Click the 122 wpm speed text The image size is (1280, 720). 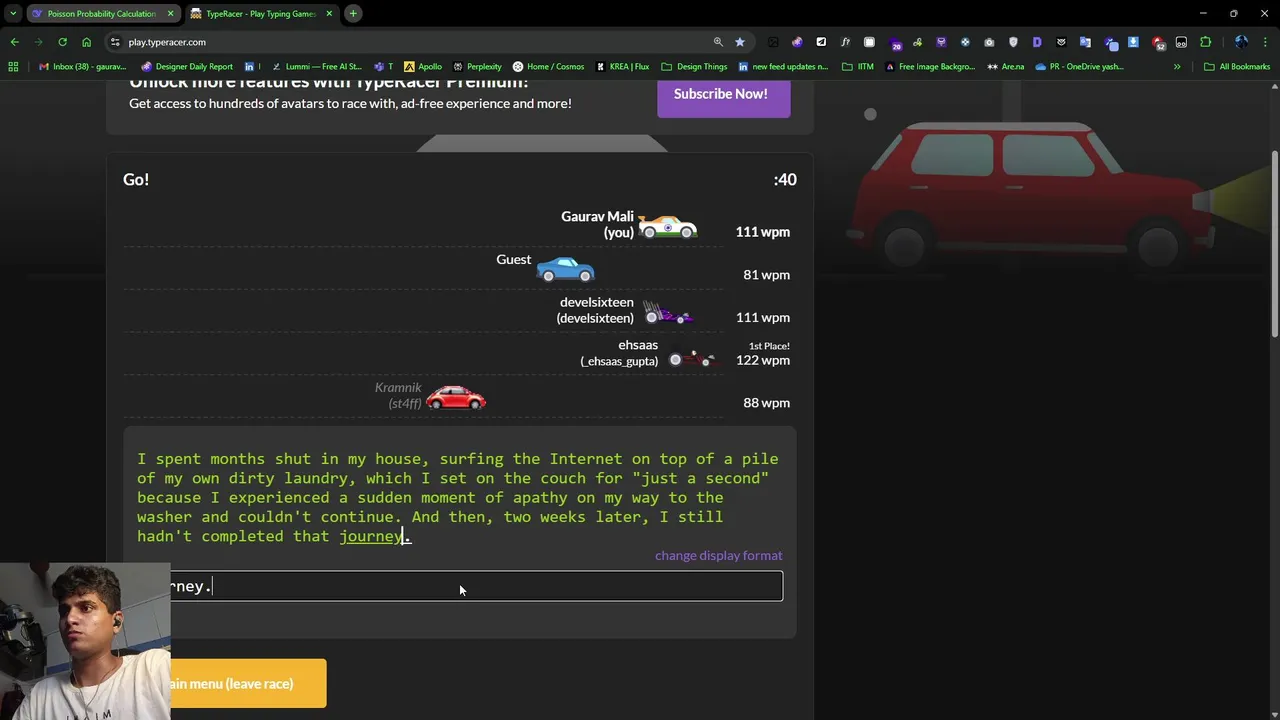pos(763,360)
